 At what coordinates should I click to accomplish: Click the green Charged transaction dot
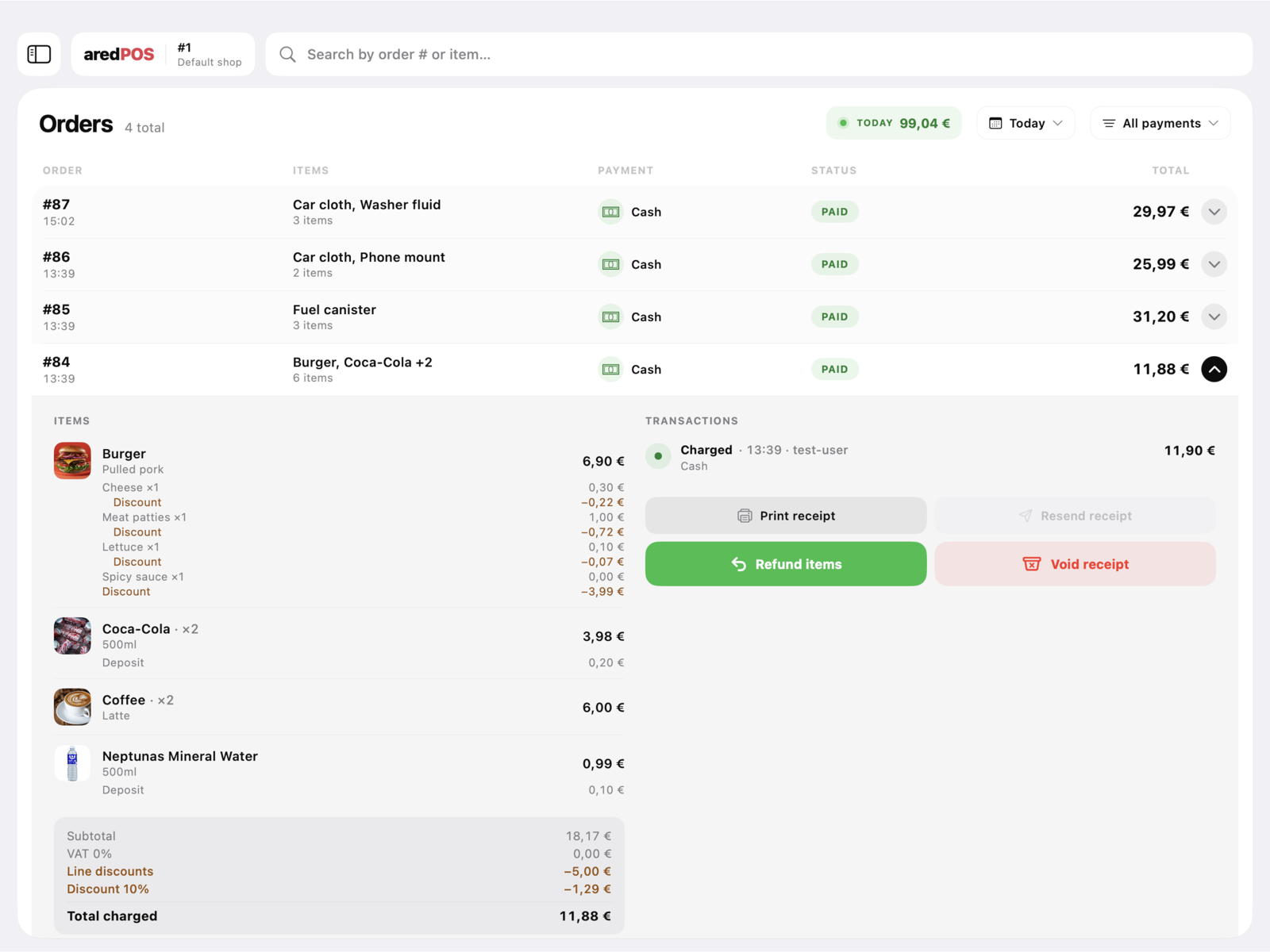658,456
